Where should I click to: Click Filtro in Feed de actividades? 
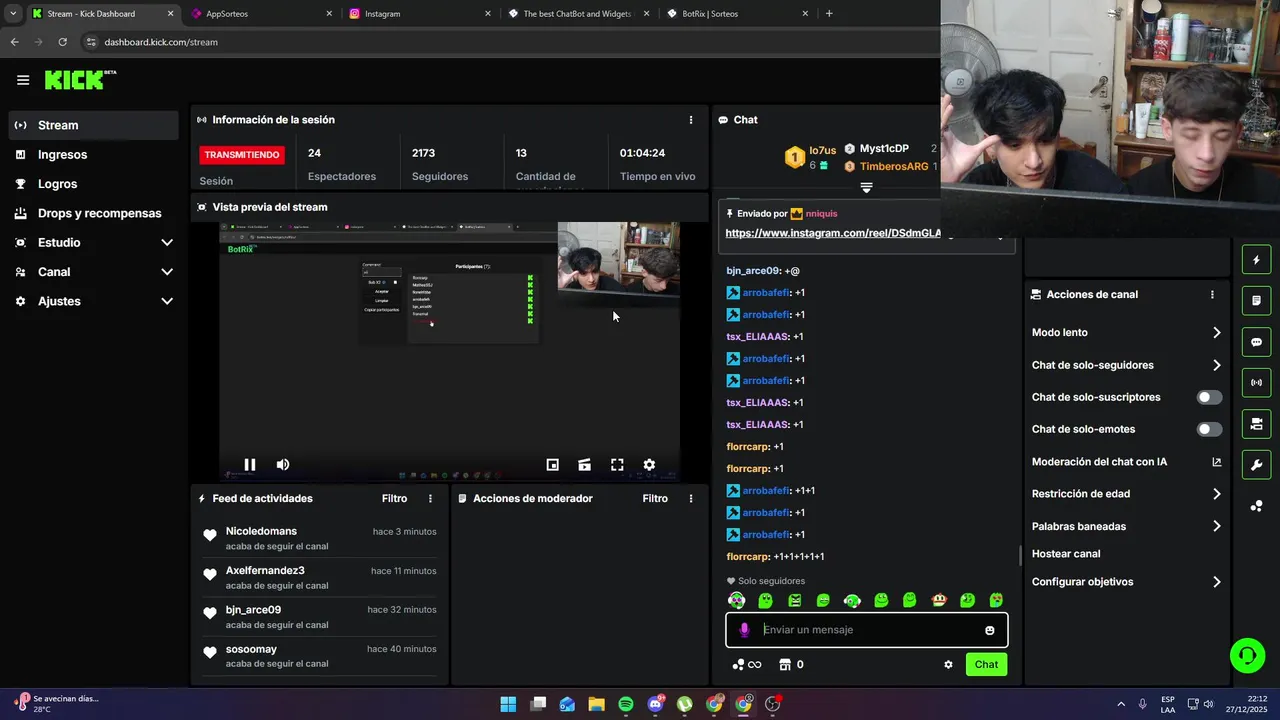pos(394,498)
